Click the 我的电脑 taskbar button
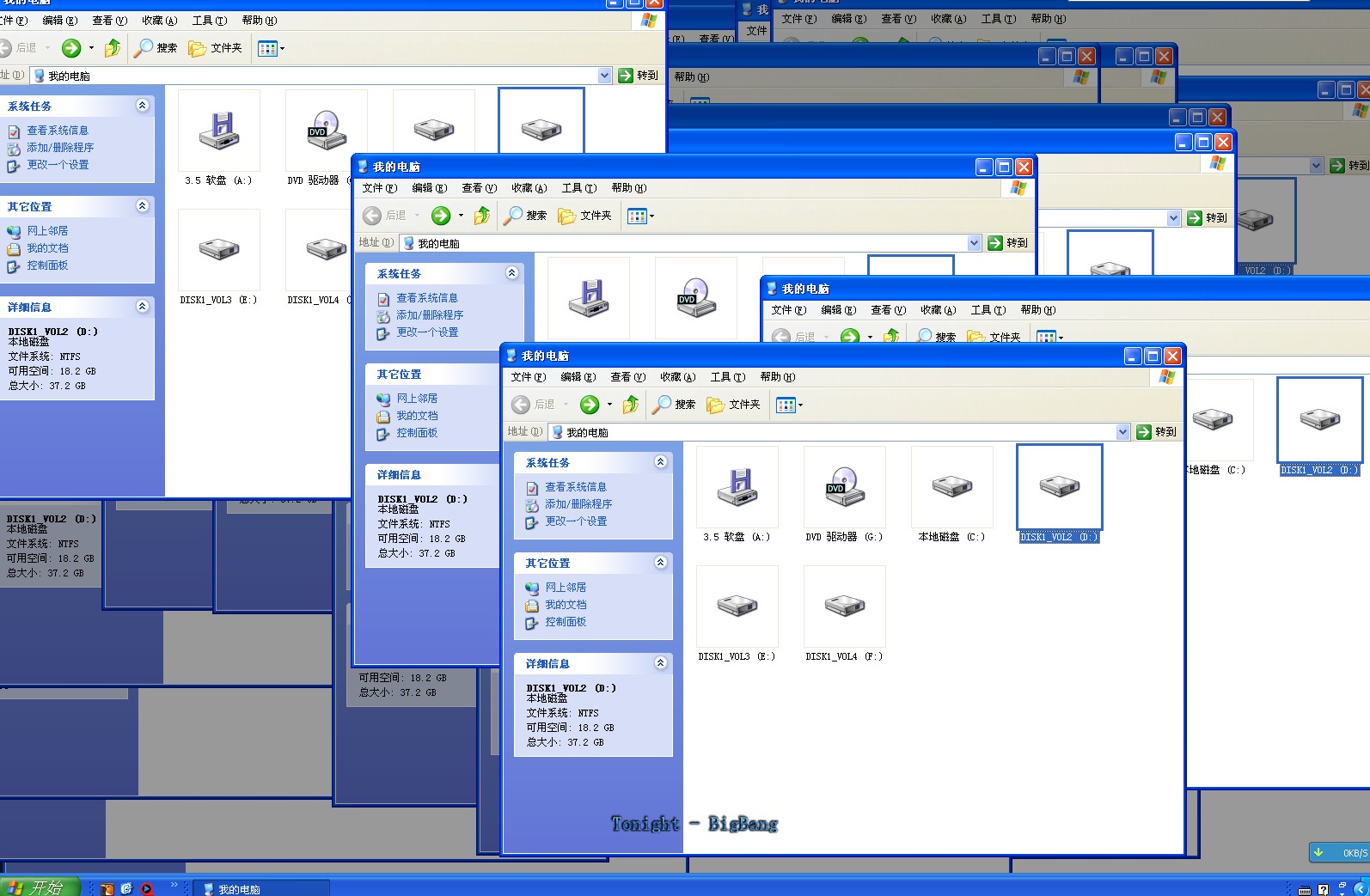Viewport: 1370px width, 896px height. click(x=260, y=889)
